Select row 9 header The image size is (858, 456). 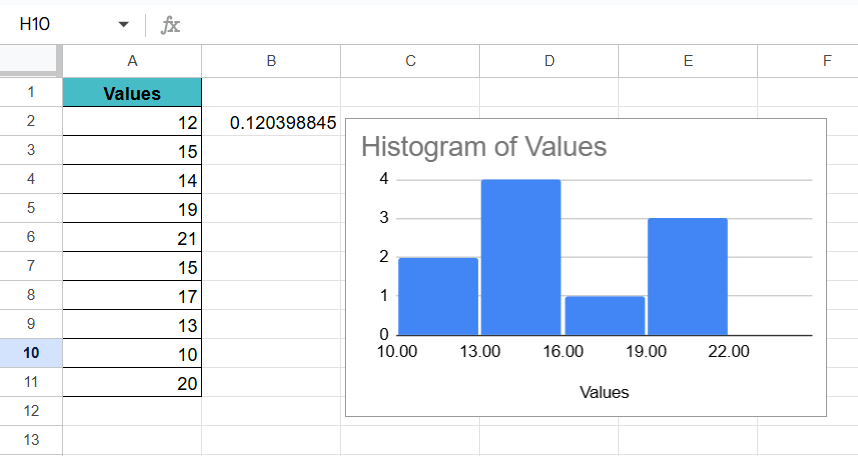(31, 324)
